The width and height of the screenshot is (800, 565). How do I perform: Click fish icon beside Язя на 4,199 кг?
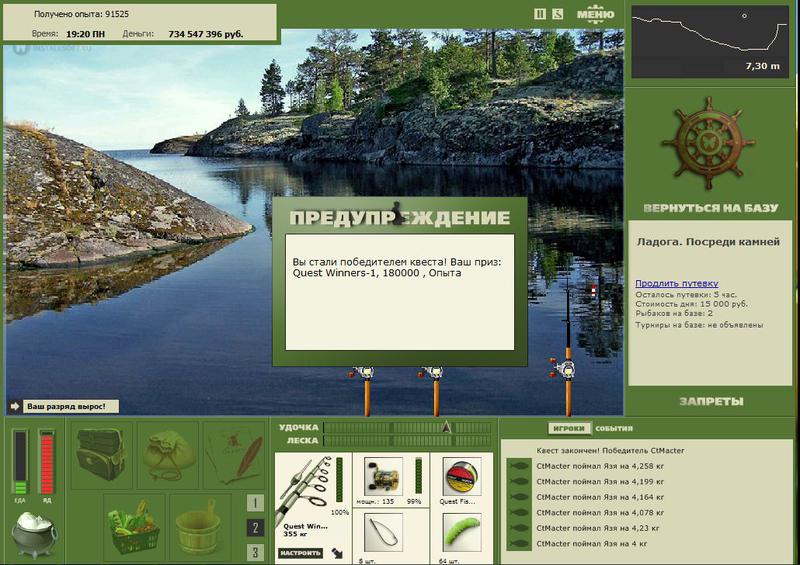[x=519, y=481]
